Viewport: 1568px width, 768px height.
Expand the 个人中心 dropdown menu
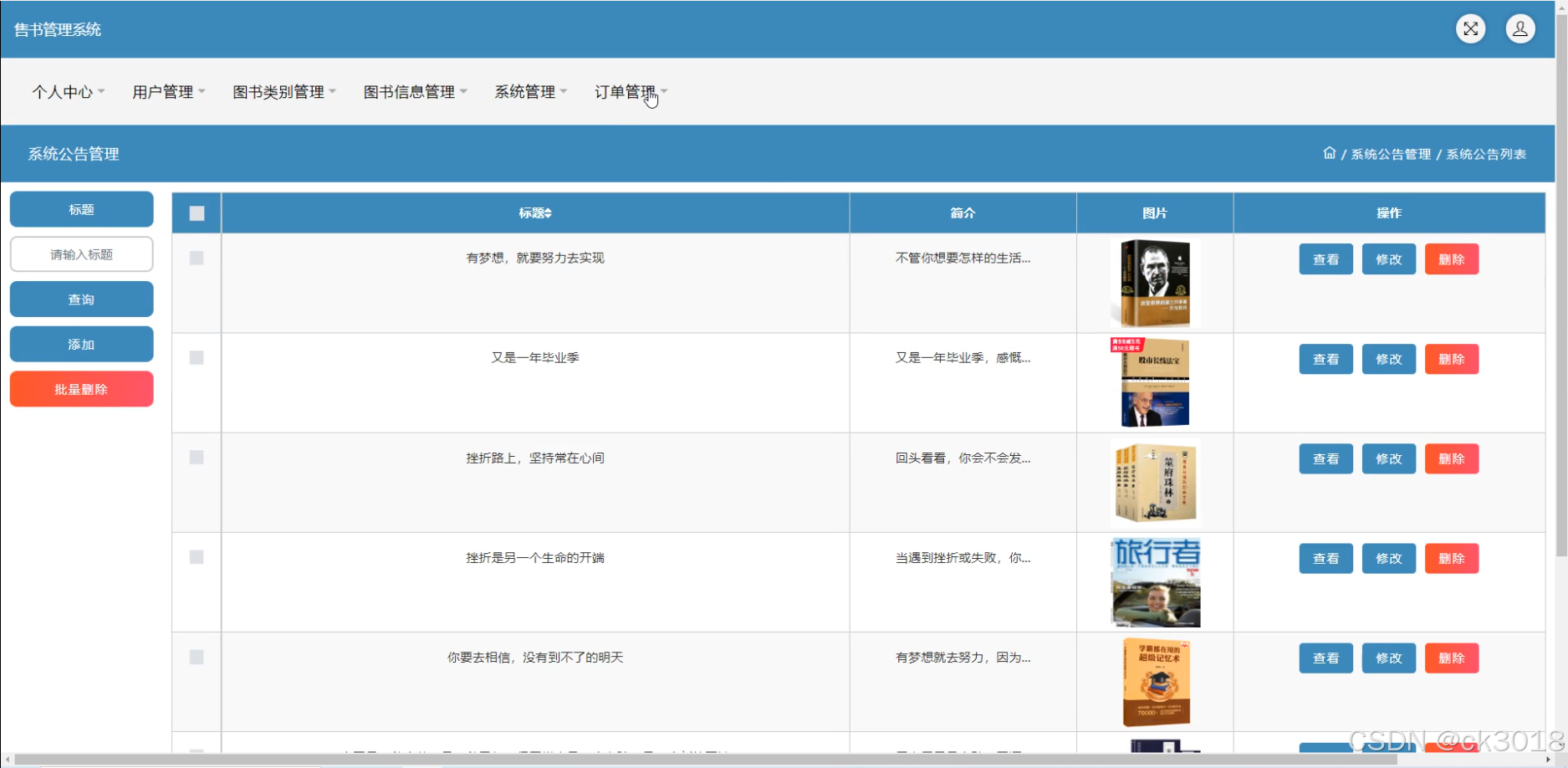(x=69, y=92)
